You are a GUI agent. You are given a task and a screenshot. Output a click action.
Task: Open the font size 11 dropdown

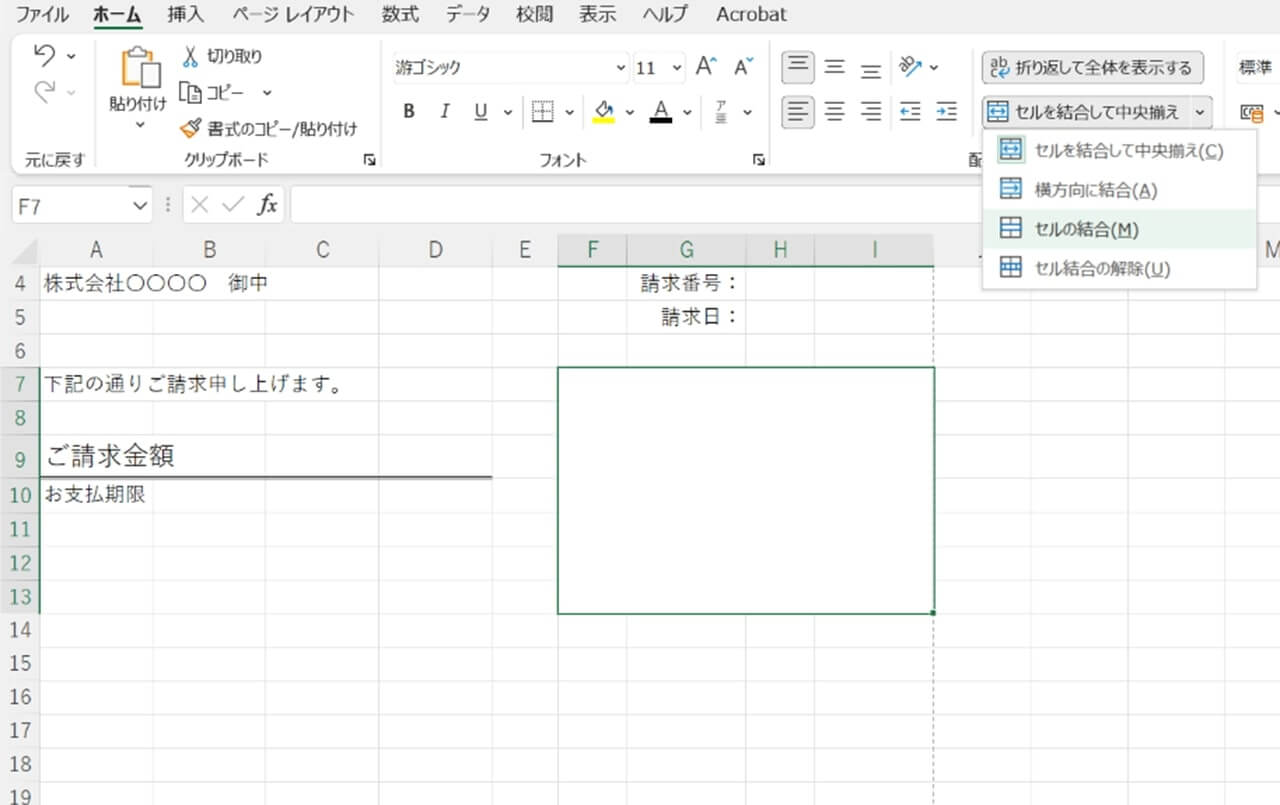677,68
